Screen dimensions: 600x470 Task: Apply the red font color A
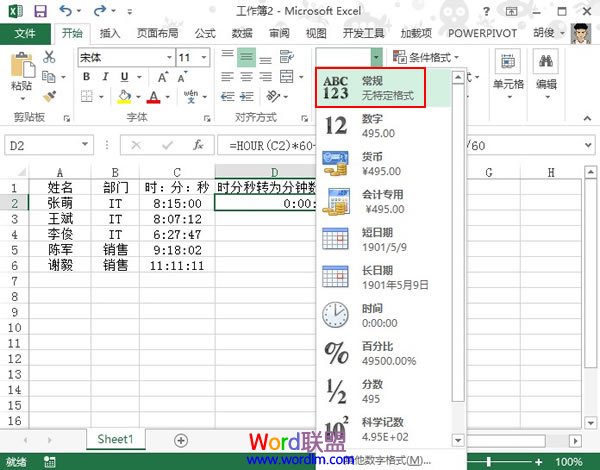[153, 96]
